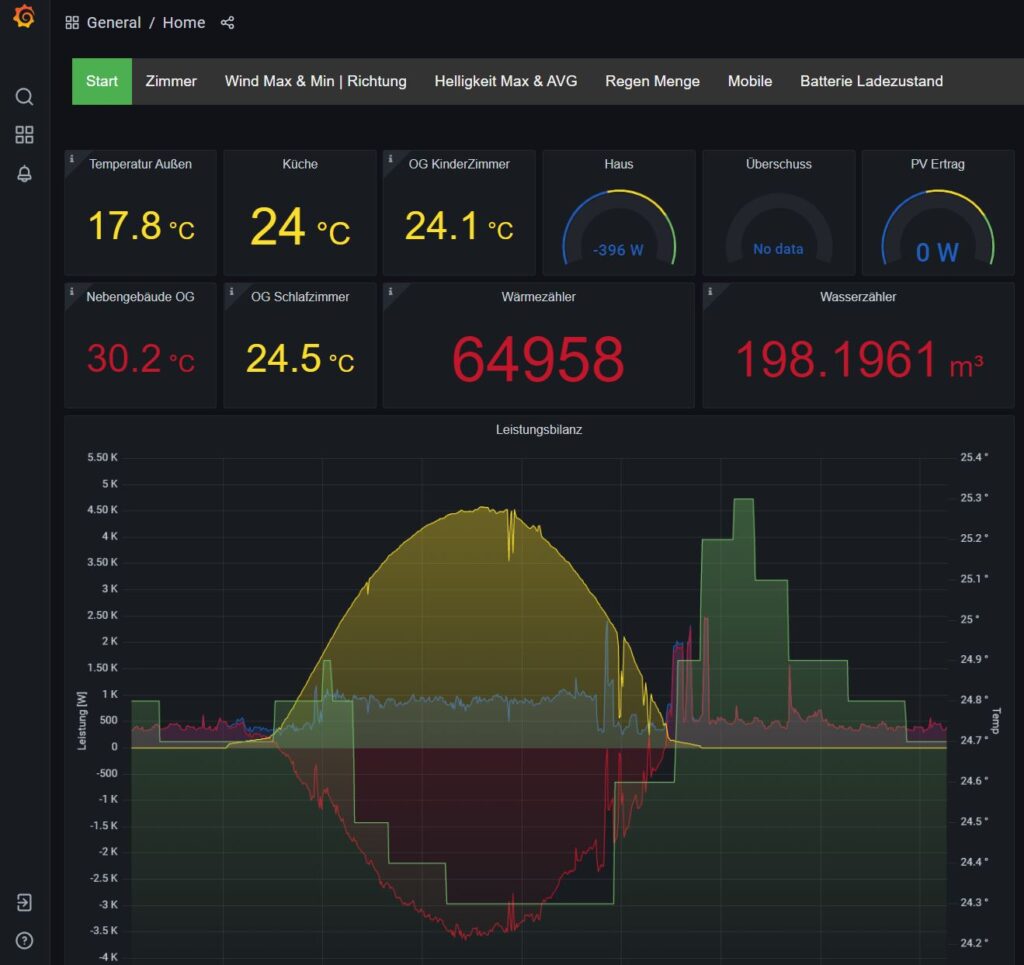Switch to the Zimmer tab
This screenshot has height=965, width=1024.
pos(170,81)
